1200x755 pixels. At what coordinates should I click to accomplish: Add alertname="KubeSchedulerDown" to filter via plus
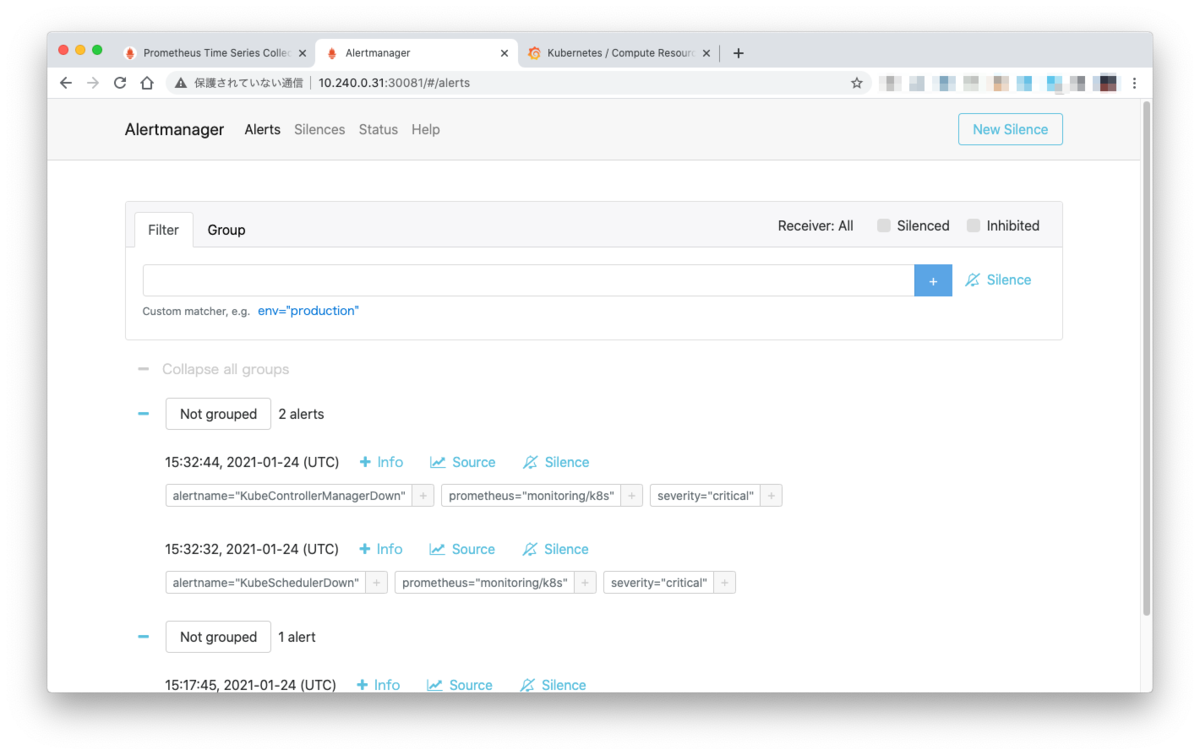[x=377, y=583]
